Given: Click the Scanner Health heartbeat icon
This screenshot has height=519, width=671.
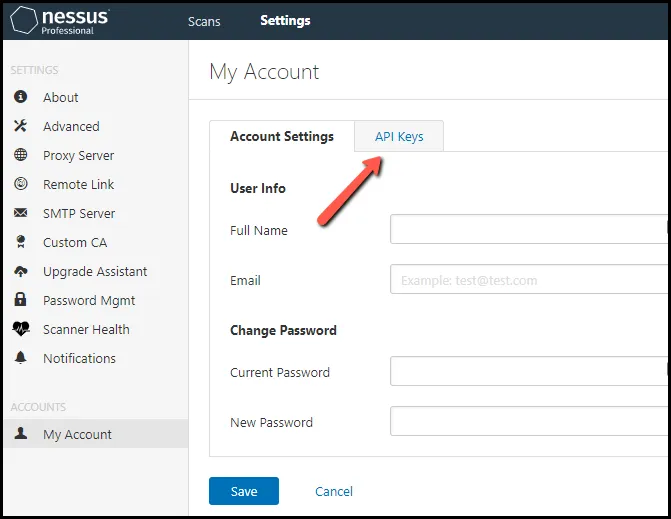Looking at the screenshot, I should (21, 329).
